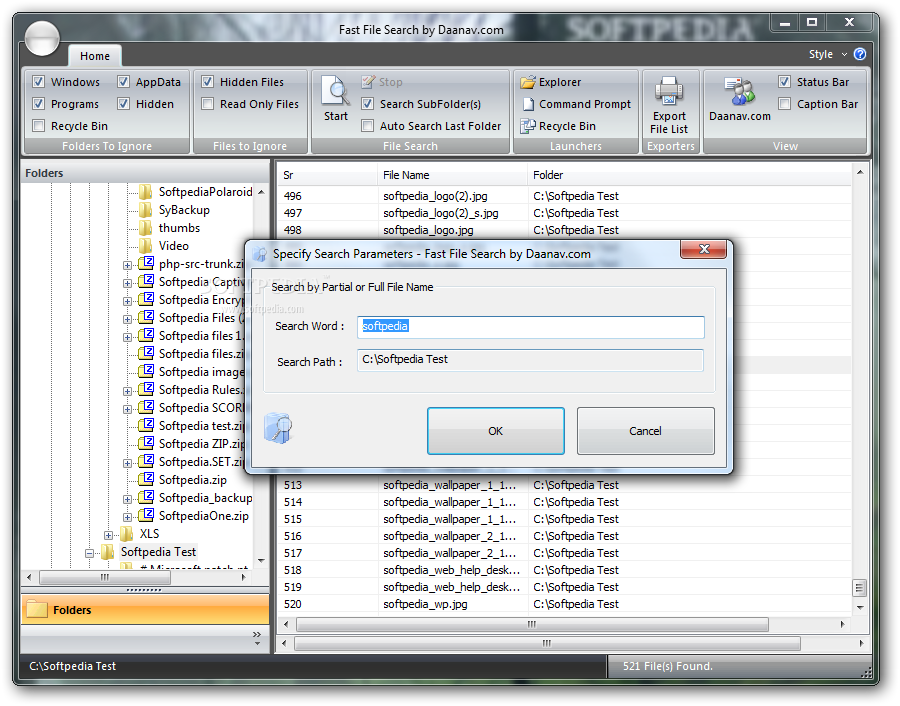Click the results vertical scroll down arrow
This screenshot has width=900, height=706.
coord(859,607)
